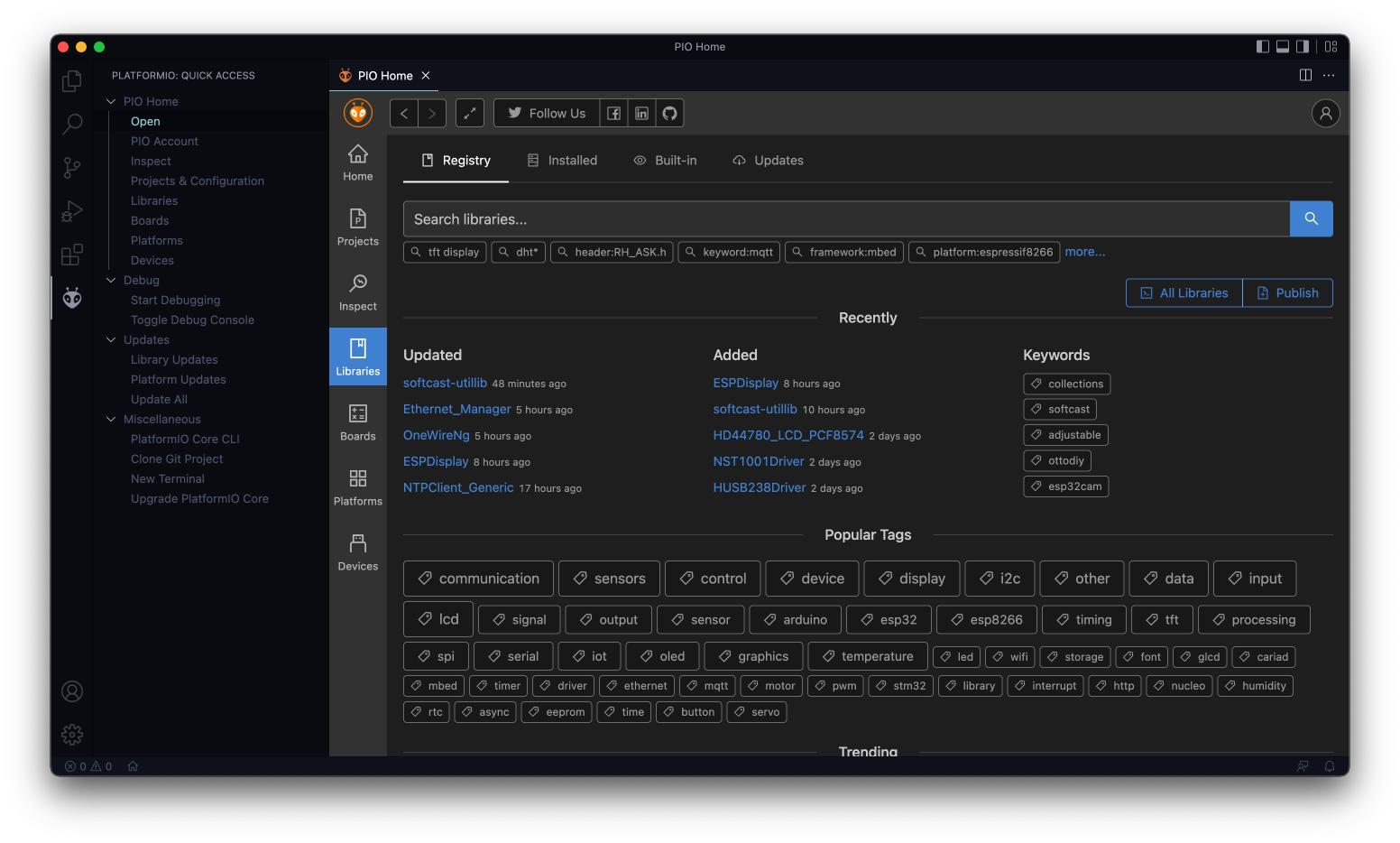Switch to the Built-in tab
1400x843 pixels.
click(x=665, y=161)
